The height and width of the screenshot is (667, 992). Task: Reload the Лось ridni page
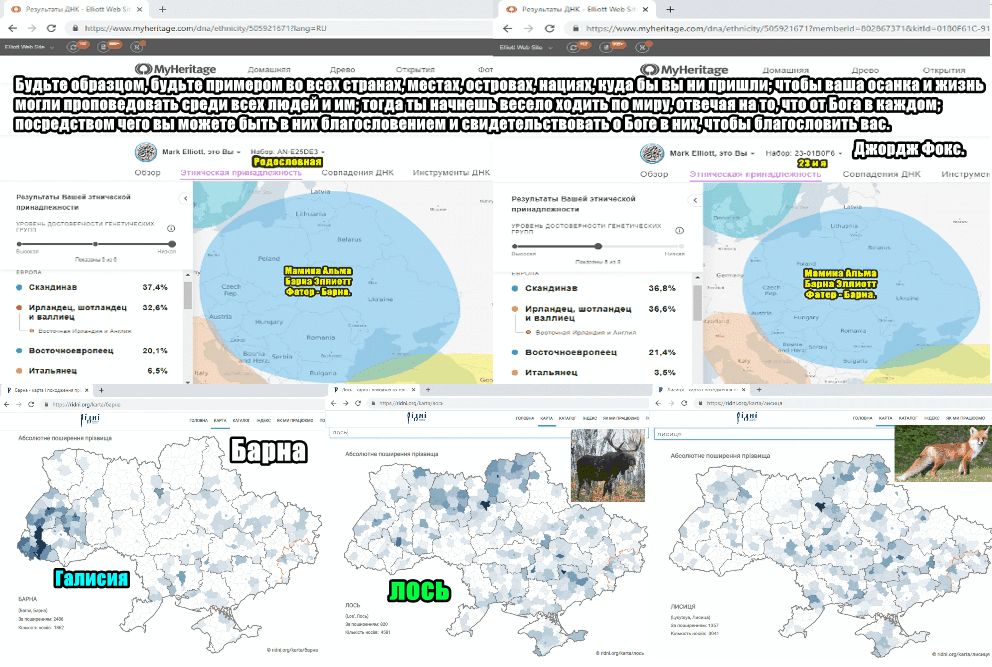pyautogui.click(x=358, y=403)
